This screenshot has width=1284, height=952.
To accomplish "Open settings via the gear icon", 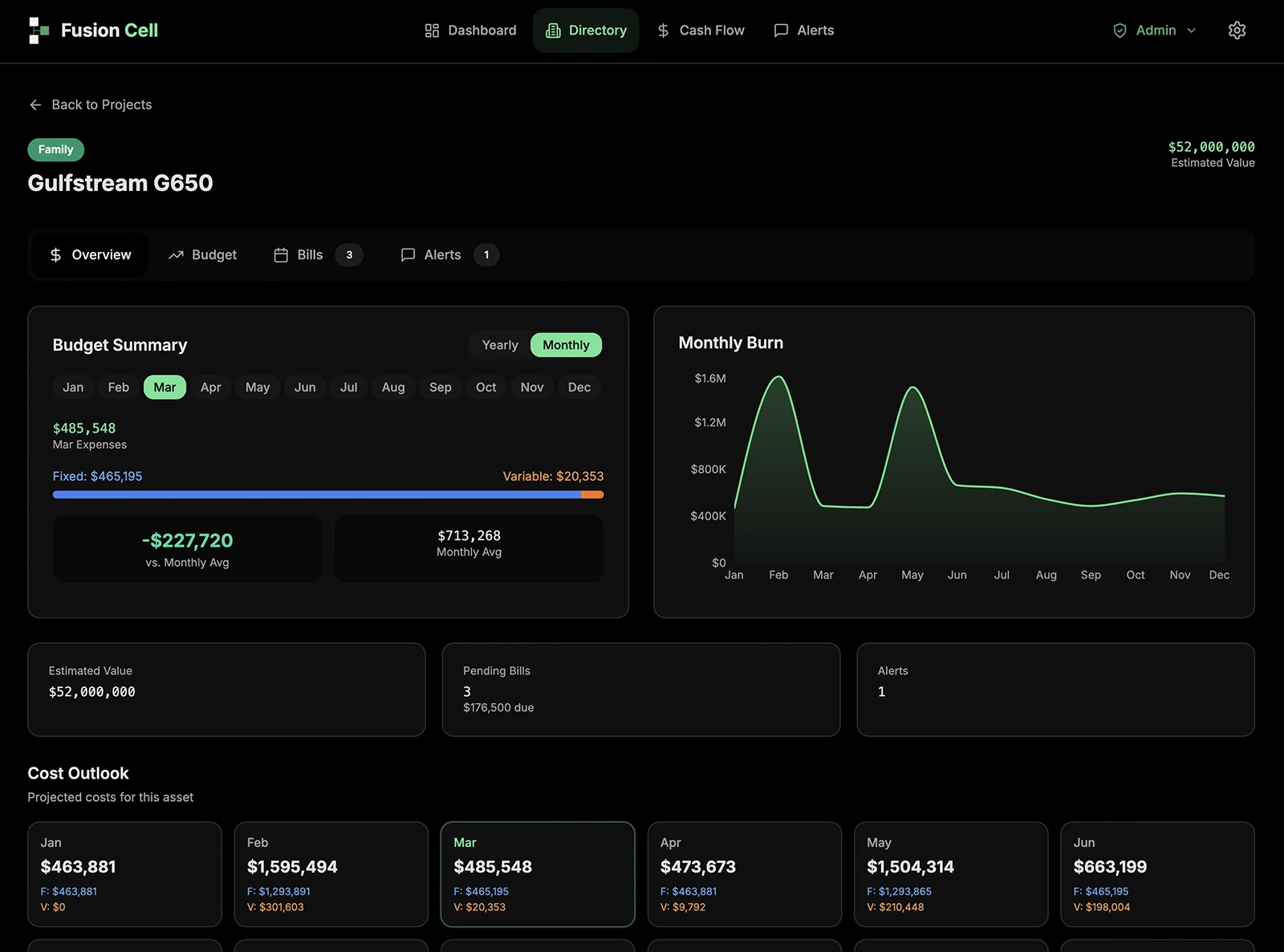I will click(x=1237, y=31).
